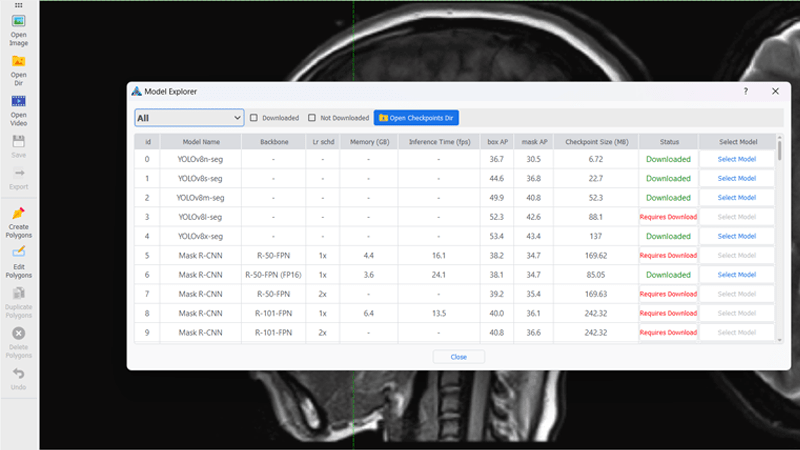Screen dimensions: 800x450
Task: Choose Select Model for YOLOv8x-seg
Action: tap(736, 236)
